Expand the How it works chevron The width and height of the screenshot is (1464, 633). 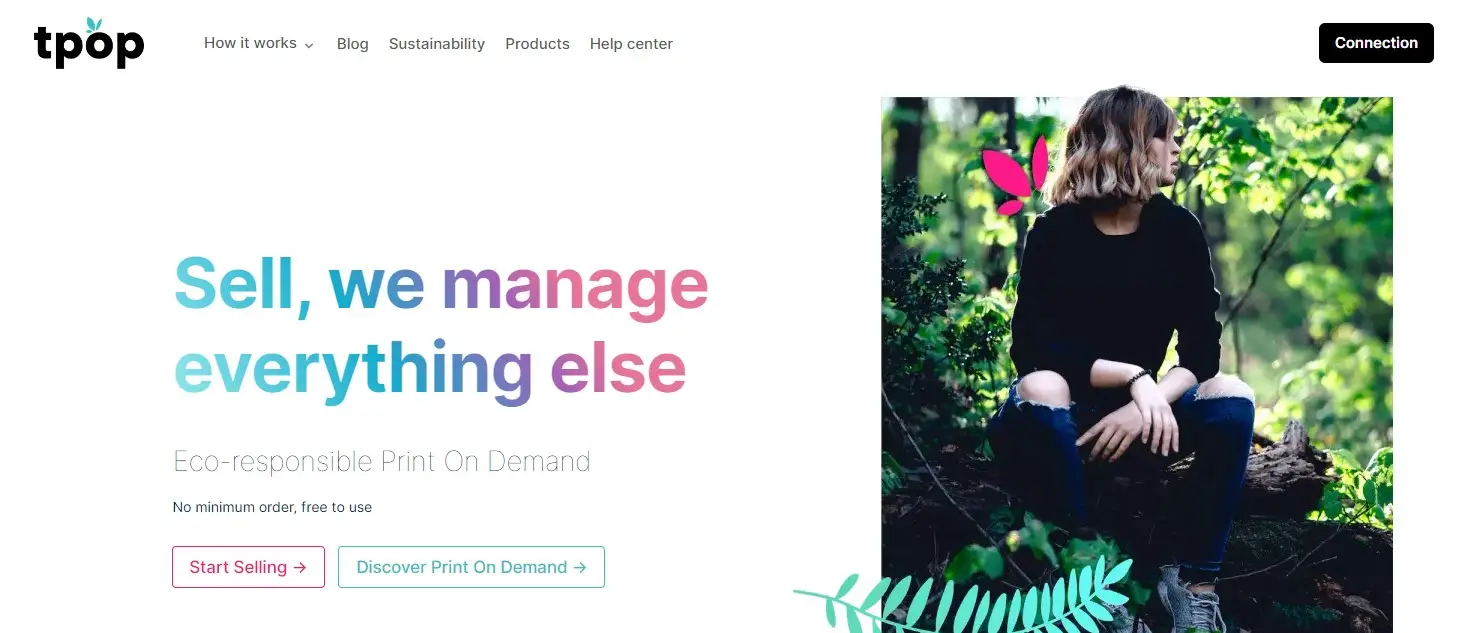click(x=309, y=45)
